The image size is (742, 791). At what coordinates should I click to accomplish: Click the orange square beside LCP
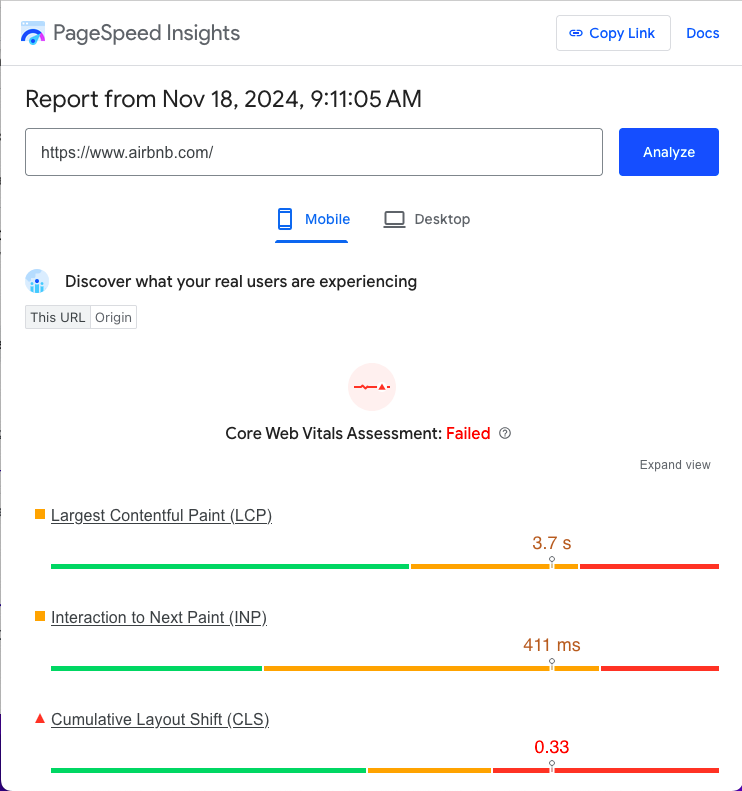pos(40,515)
